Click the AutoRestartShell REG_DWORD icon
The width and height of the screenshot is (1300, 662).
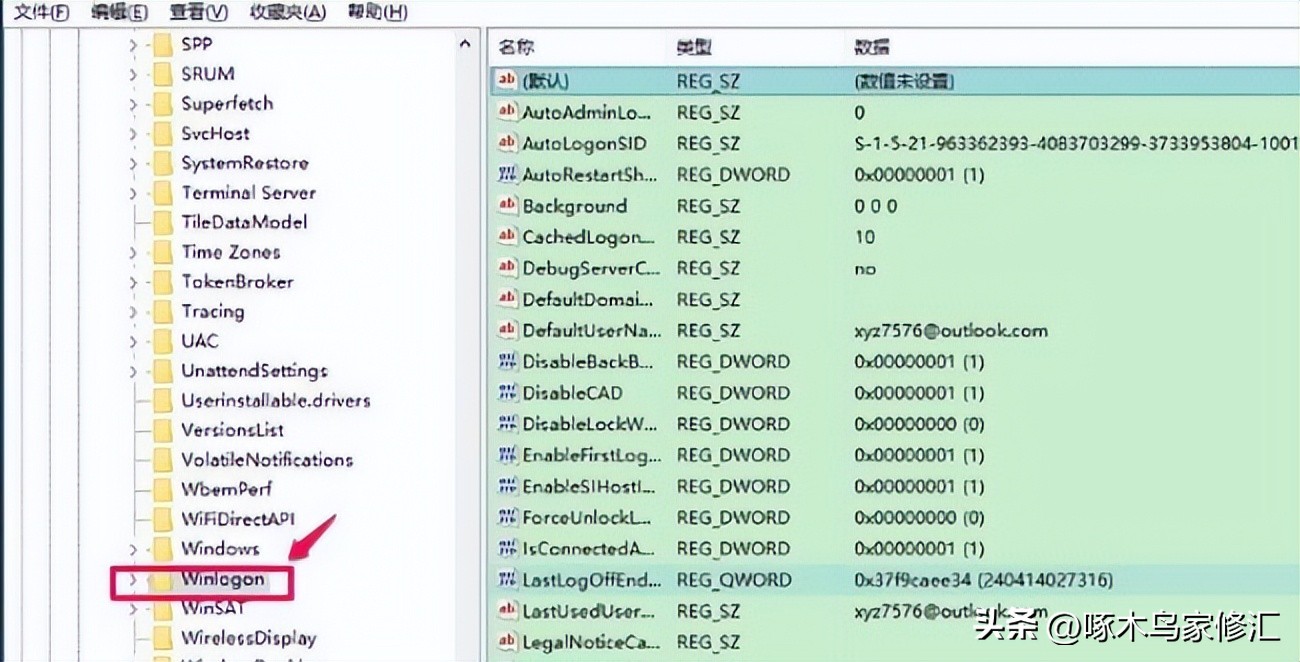click(506, 174)
